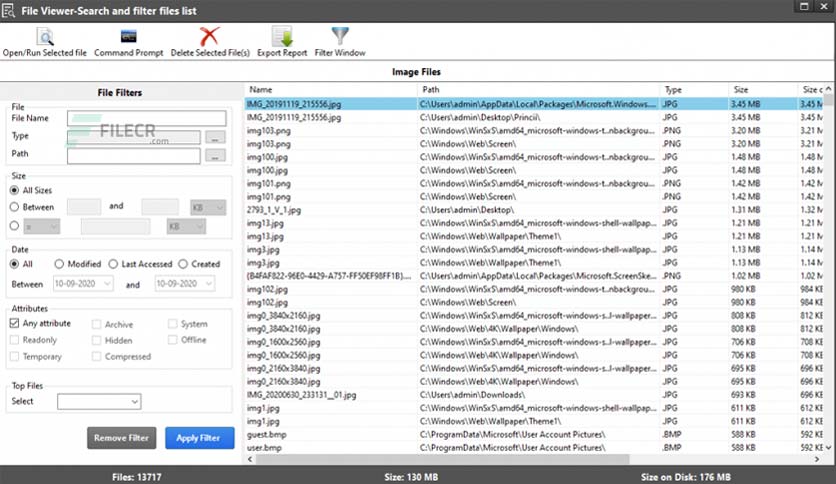Sort by the Name column header
The height and width of the screenshot is (484, 836).
click(331, 90)
